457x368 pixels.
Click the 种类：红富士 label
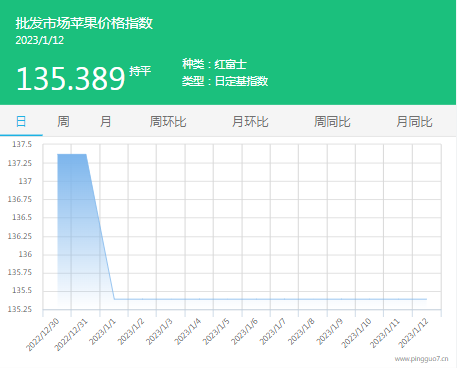click(214, 64)
